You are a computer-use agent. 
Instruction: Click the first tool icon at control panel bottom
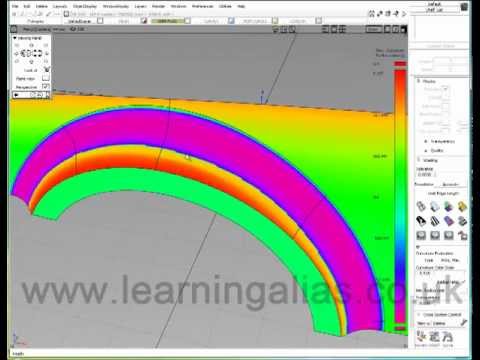tap(421, 337)
